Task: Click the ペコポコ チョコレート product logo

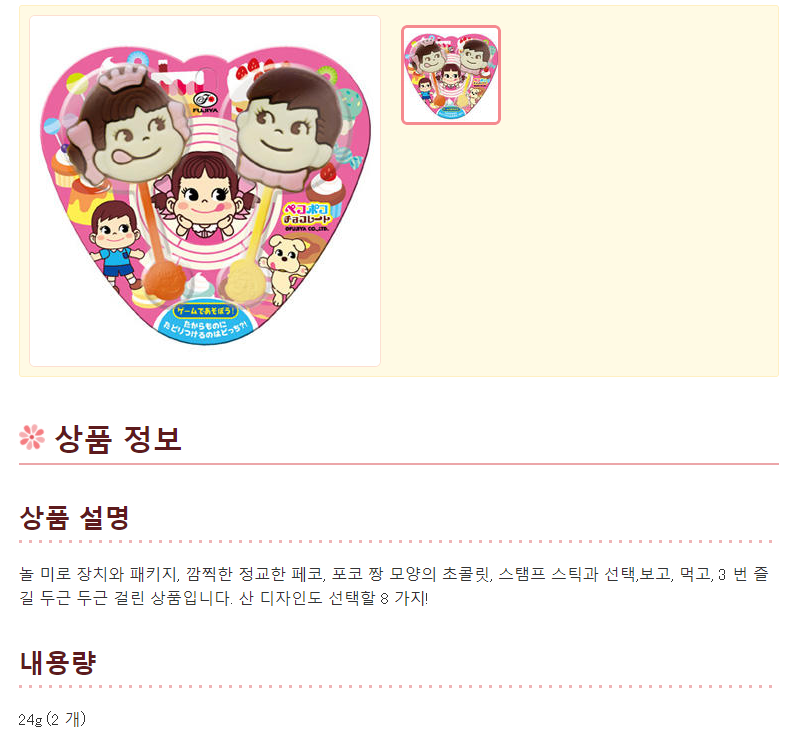Action: [306, 217]
